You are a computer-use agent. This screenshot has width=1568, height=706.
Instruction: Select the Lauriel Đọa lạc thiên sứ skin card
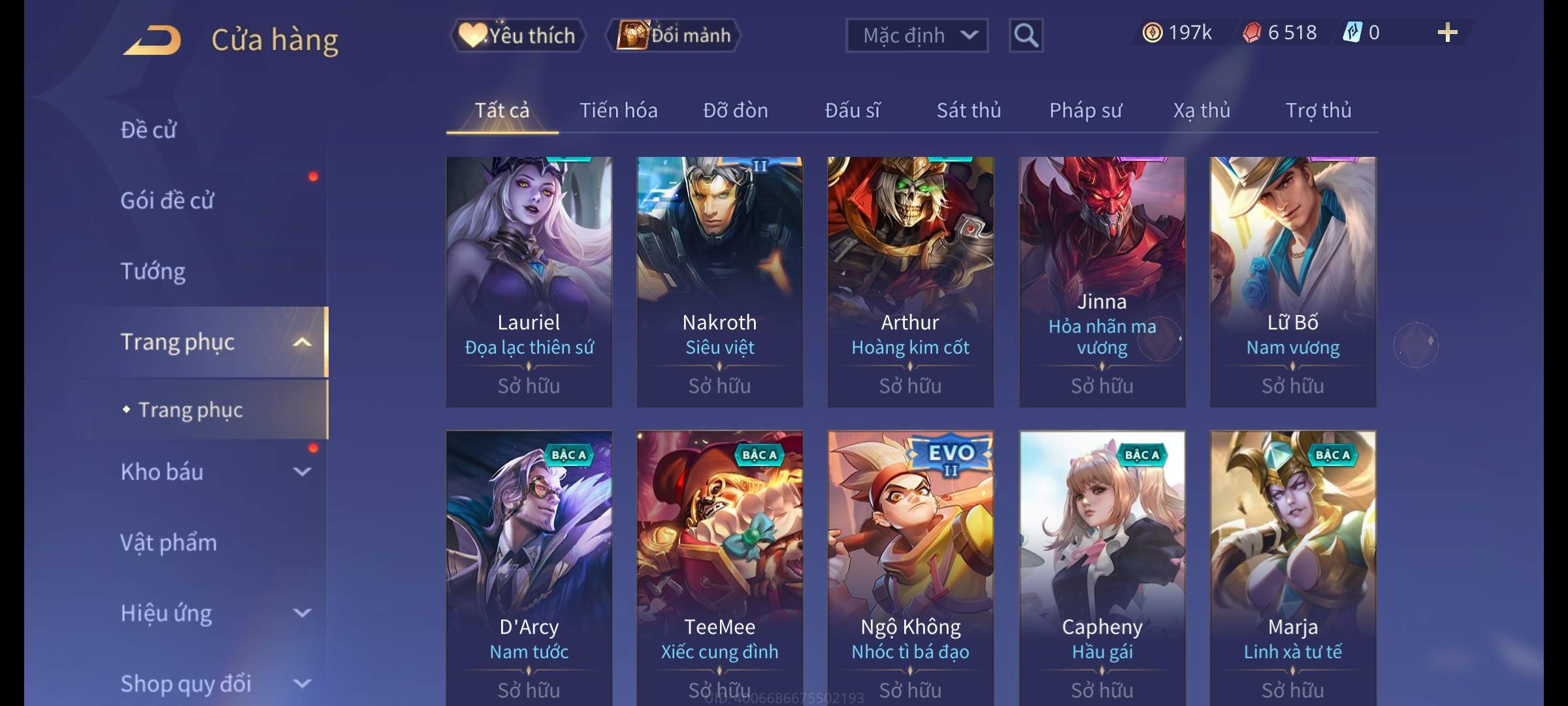tap(529, 282)
